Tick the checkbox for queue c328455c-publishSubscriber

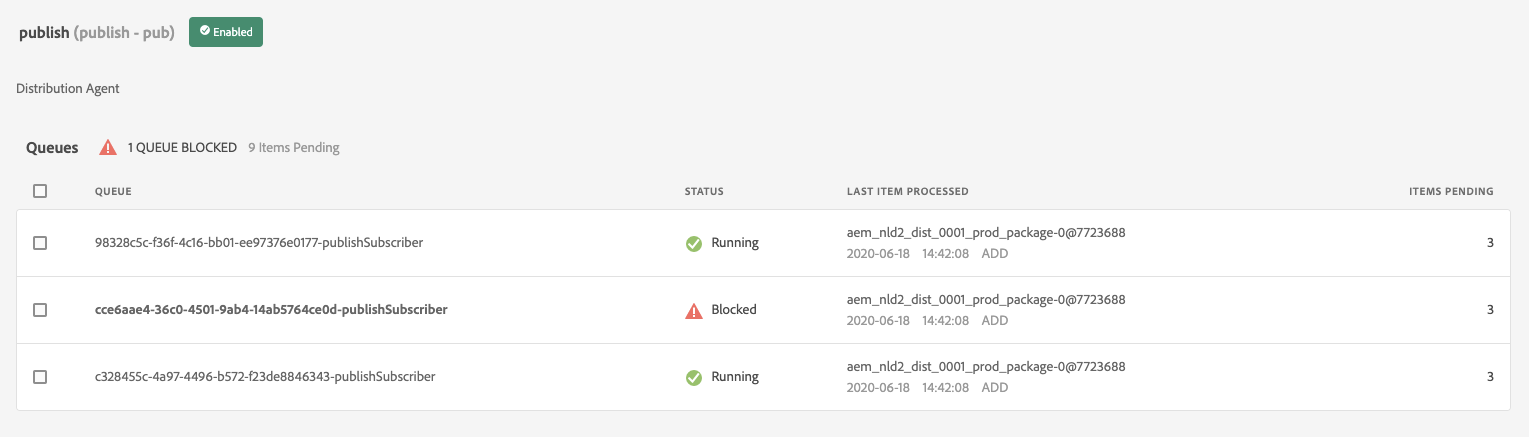pos(40,377)
